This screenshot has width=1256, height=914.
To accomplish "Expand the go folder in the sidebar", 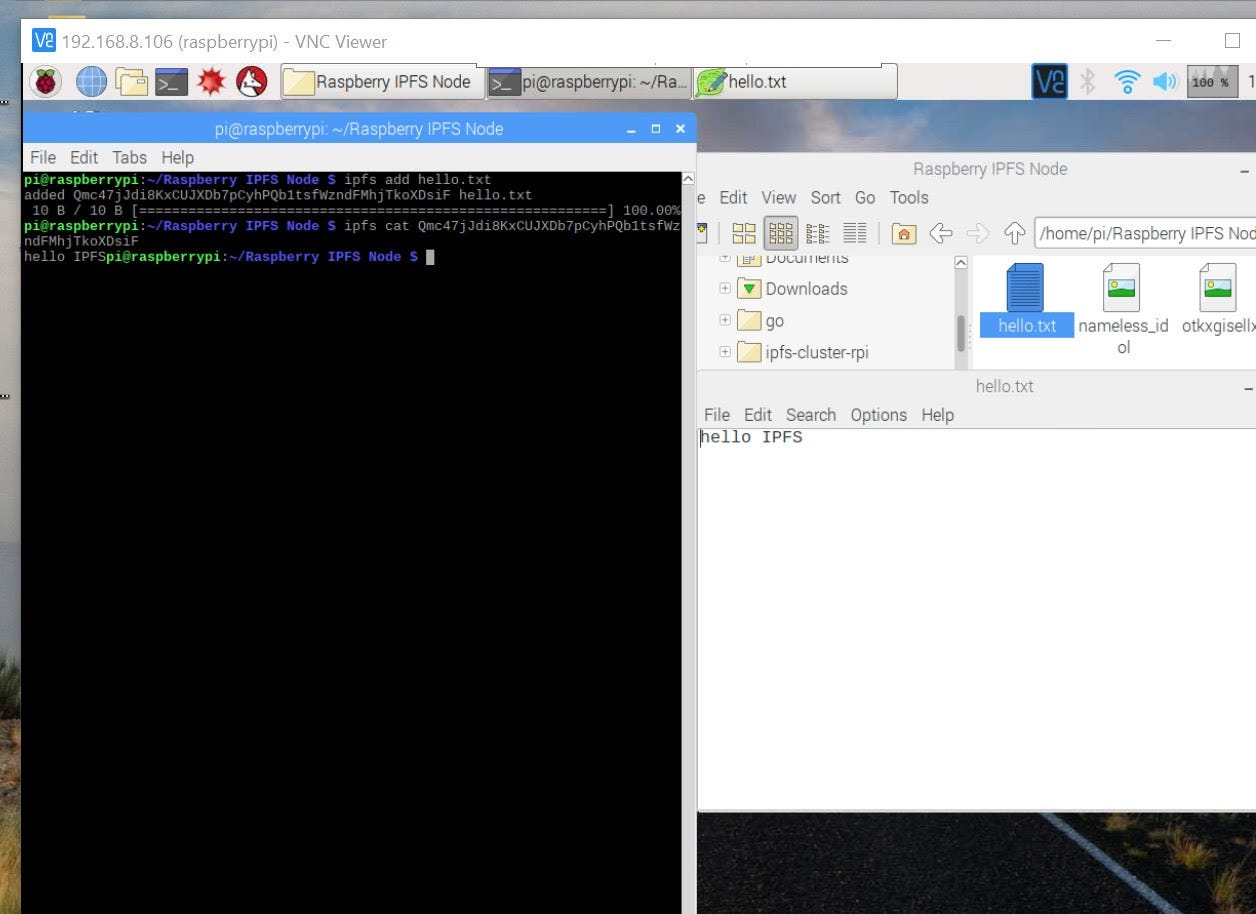I will coord(723,320).
